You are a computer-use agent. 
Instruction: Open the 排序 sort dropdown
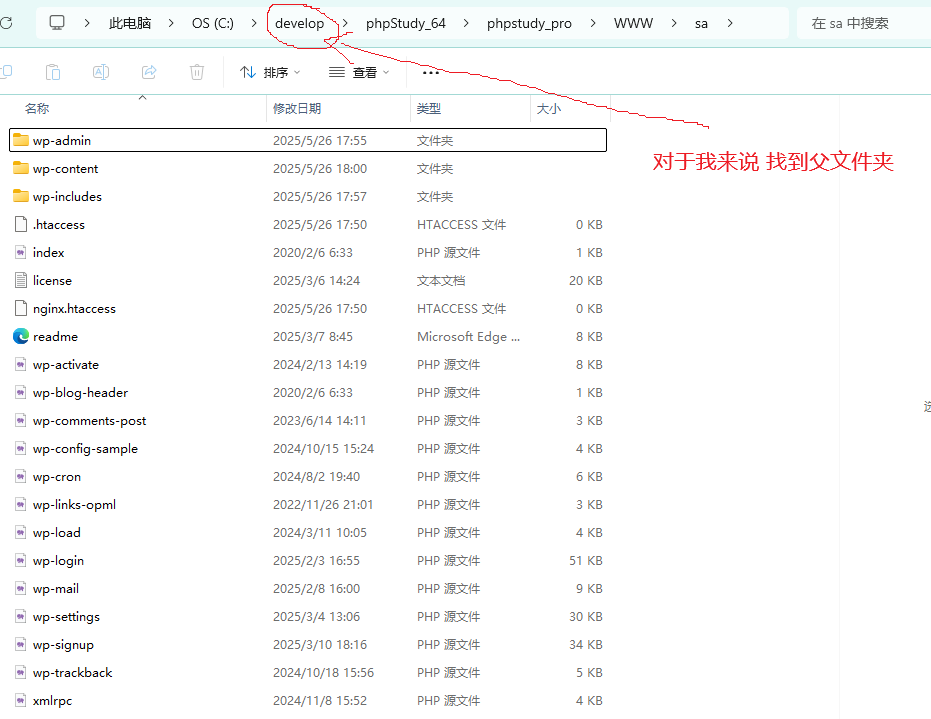(x=270, y=72)
